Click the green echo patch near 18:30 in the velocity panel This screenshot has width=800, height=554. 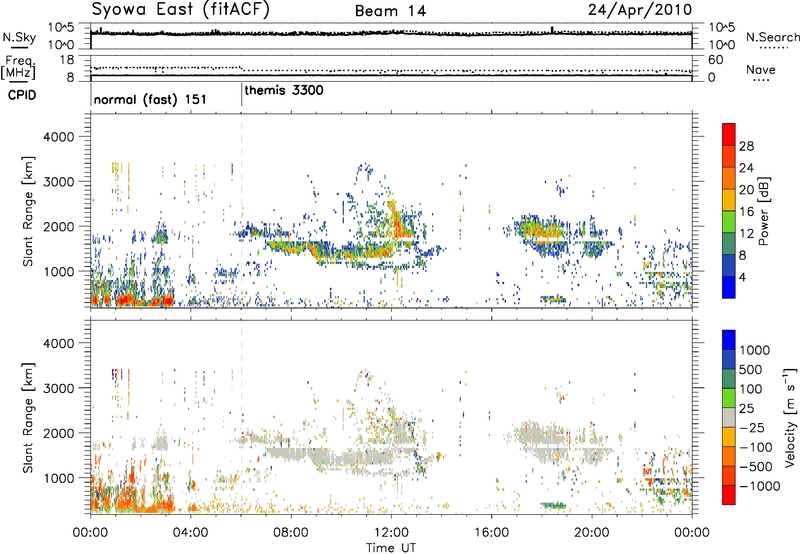[x=554, y=506]
